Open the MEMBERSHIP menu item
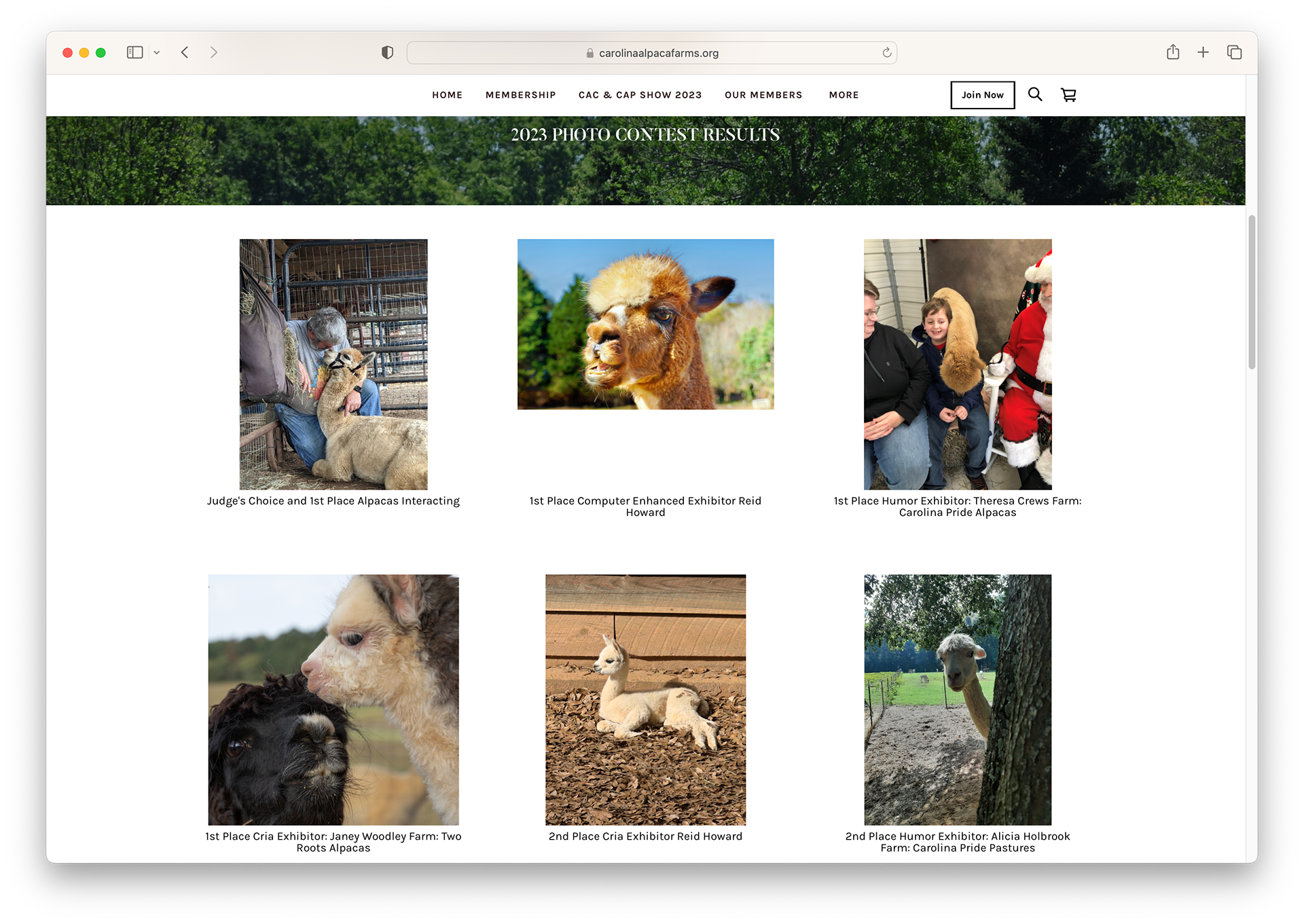1304x924 pixels. [520, 95]
